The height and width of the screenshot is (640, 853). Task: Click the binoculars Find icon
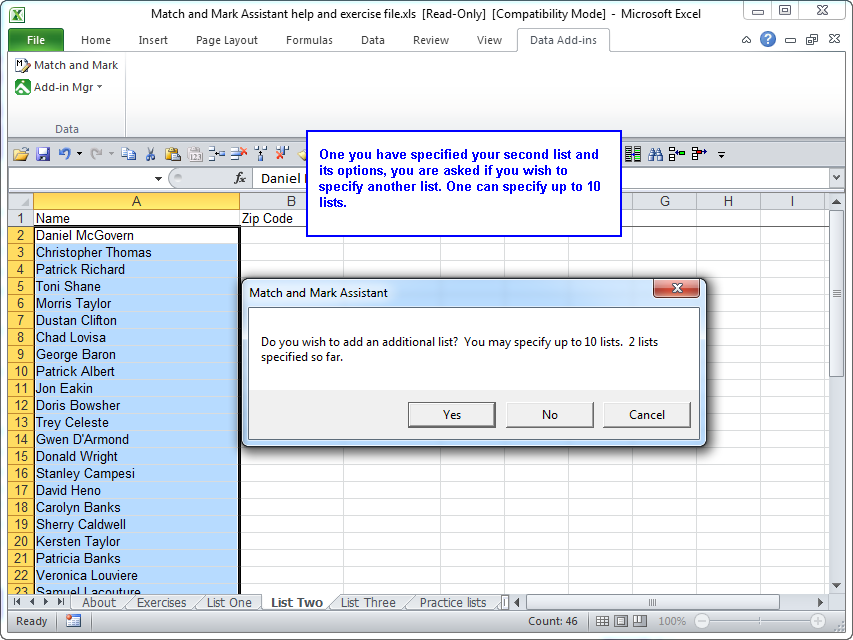click(656, 154)
